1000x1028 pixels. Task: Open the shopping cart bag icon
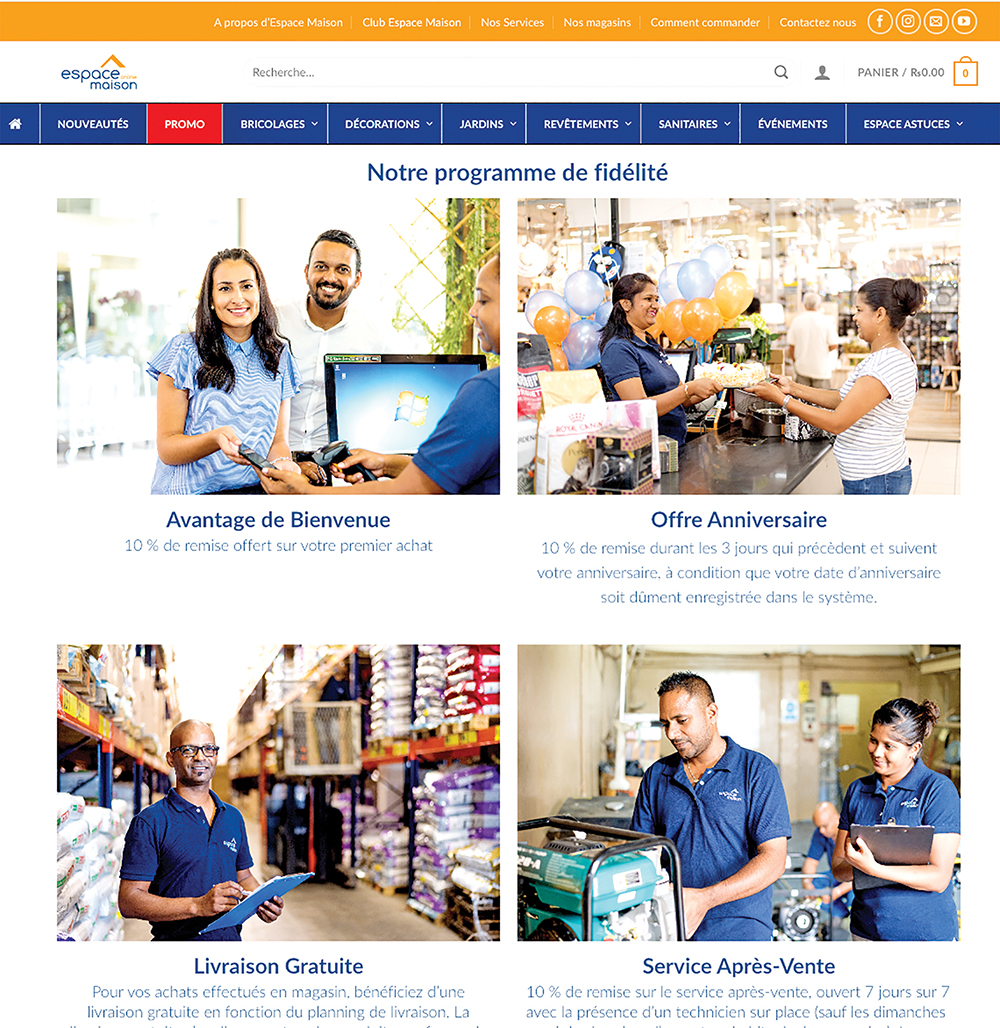965,71
